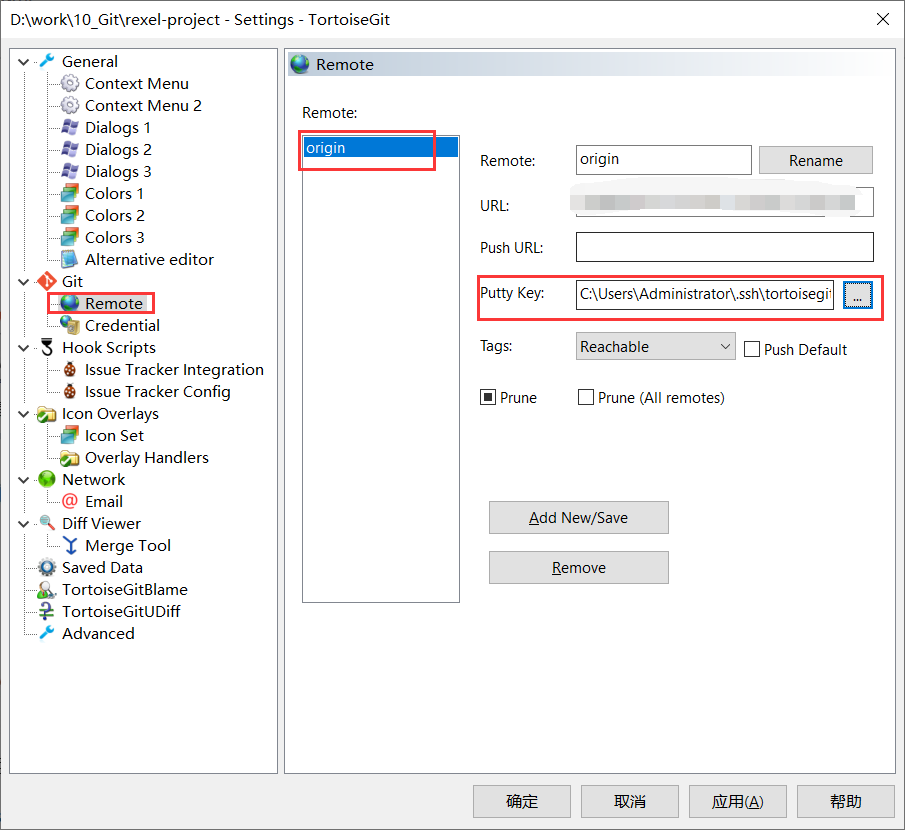Click the Credential key icon
This screenshot has height=830, width=905.
[70, 325]
